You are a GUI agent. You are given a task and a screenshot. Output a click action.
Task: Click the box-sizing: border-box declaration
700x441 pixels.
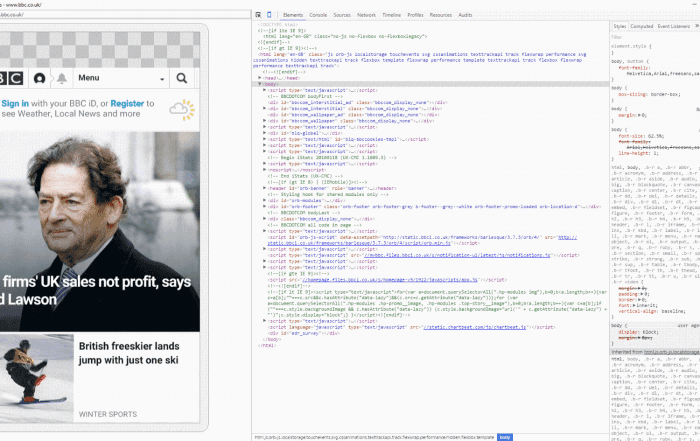[649, 94]
